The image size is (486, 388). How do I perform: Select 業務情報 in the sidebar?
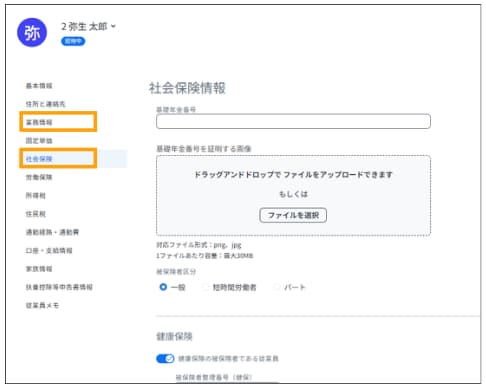39,122
